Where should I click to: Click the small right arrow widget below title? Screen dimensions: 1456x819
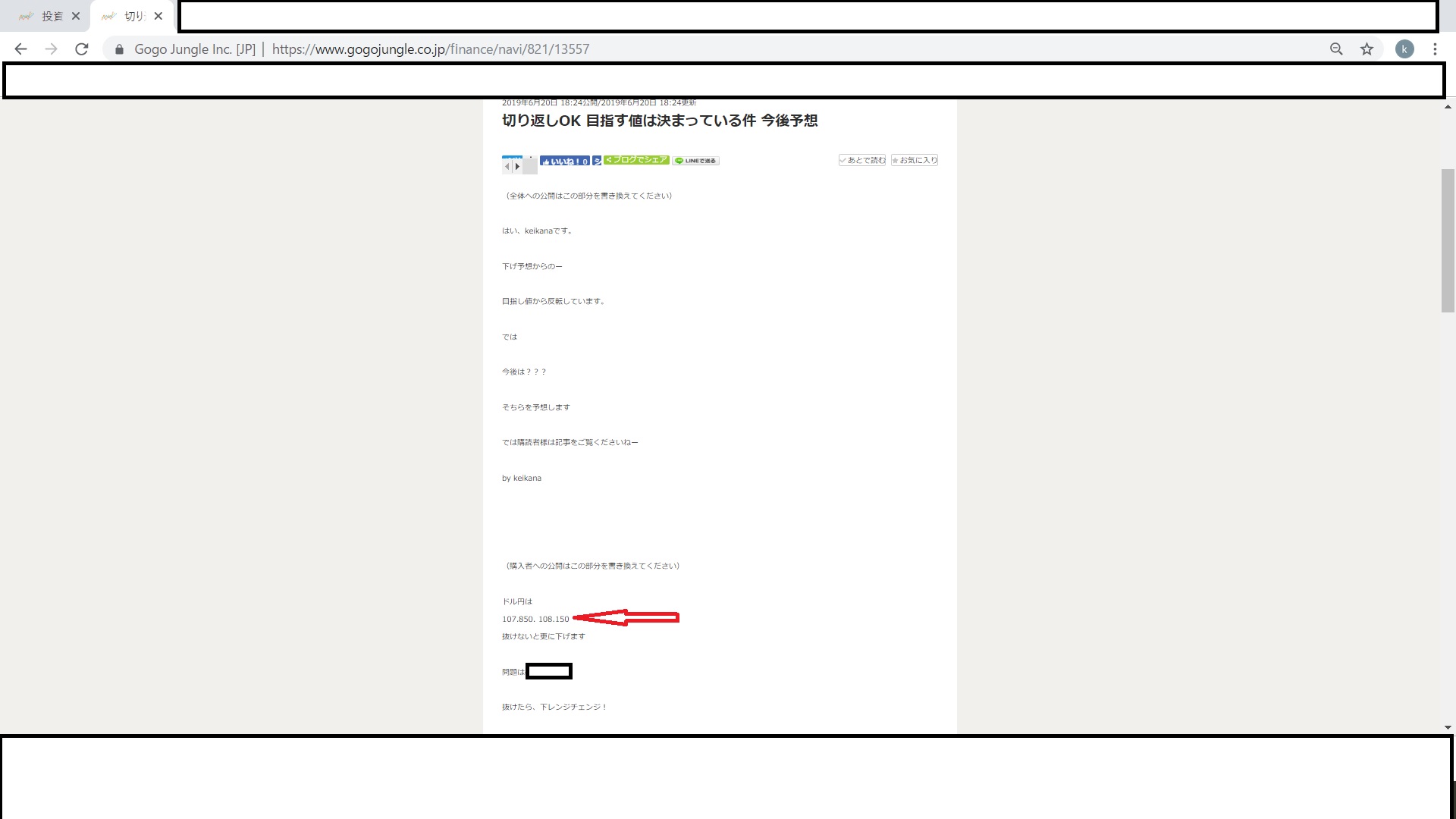517,166
